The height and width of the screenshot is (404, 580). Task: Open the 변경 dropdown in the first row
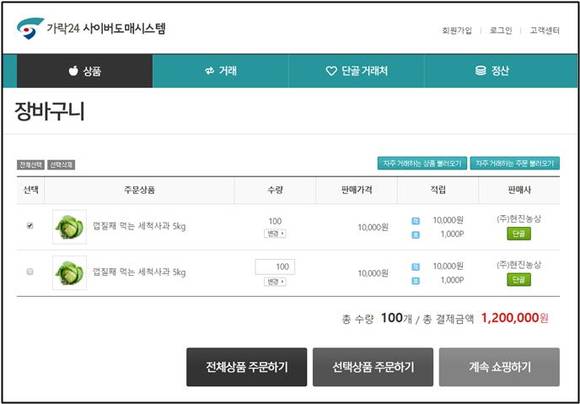tap(275, 234)
